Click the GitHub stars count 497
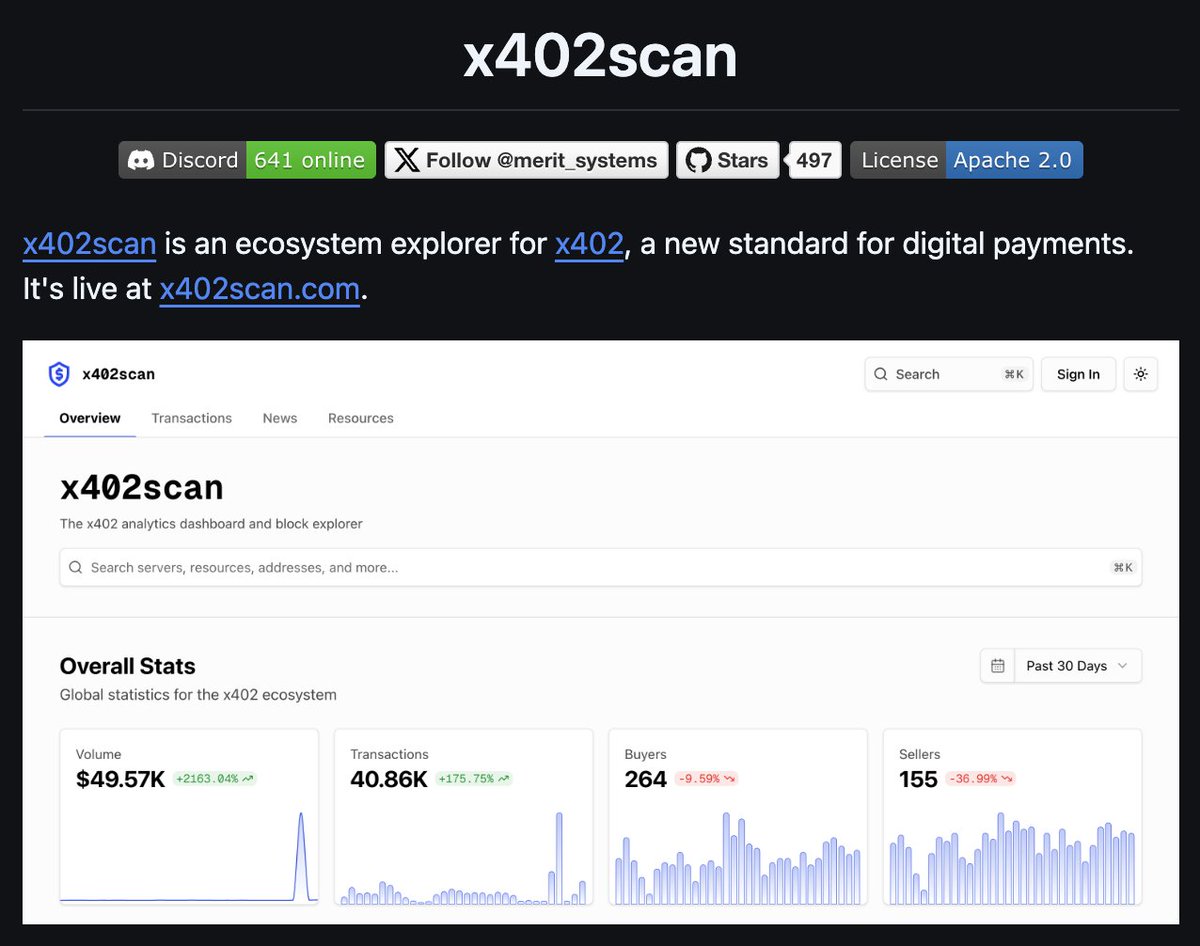Viewport: 1200px width, 946px height. pyautogui.click(x=814, y=160)
